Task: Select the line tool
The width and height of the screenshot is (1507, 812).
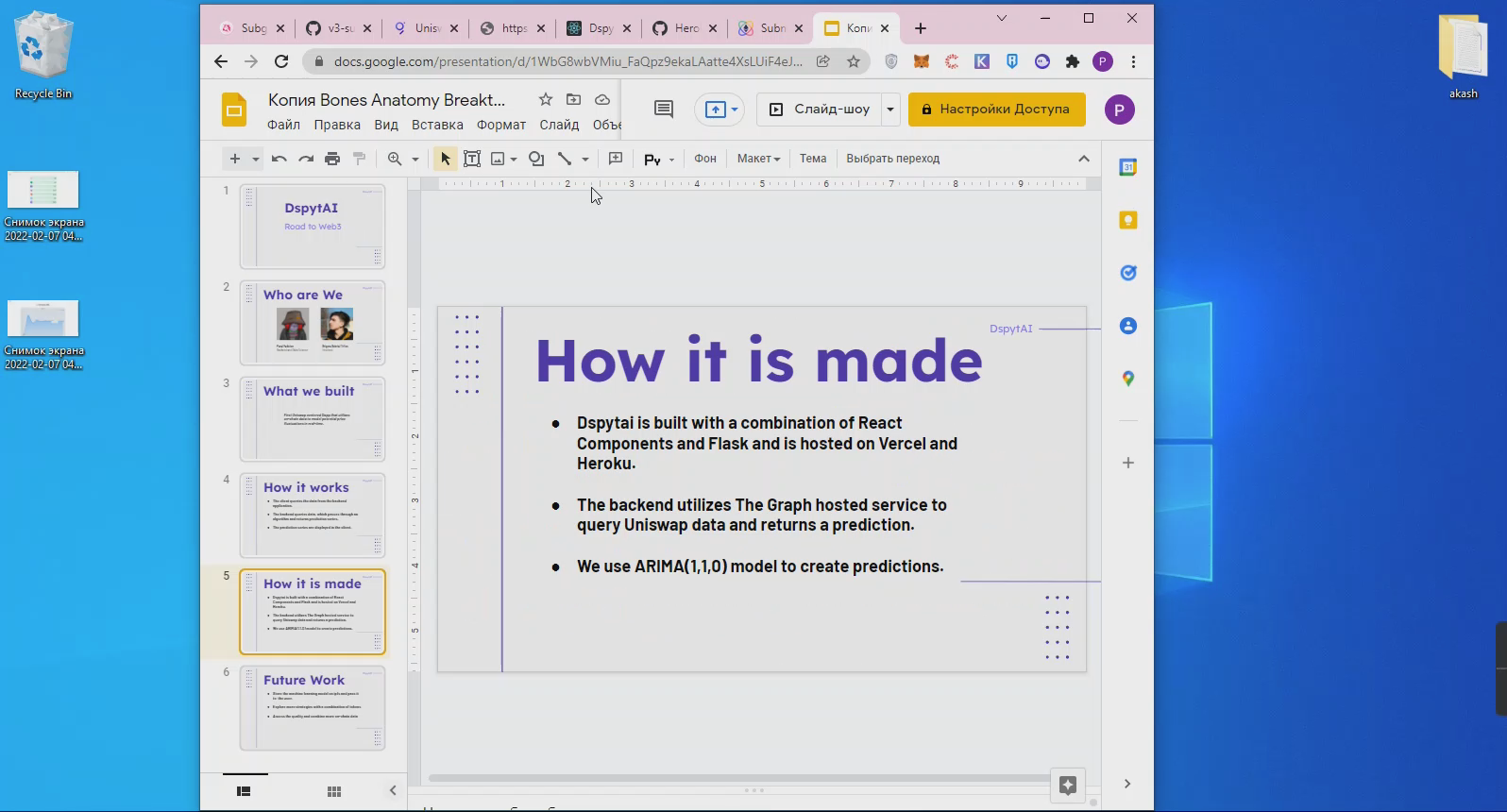Action: tap(565, 159)
